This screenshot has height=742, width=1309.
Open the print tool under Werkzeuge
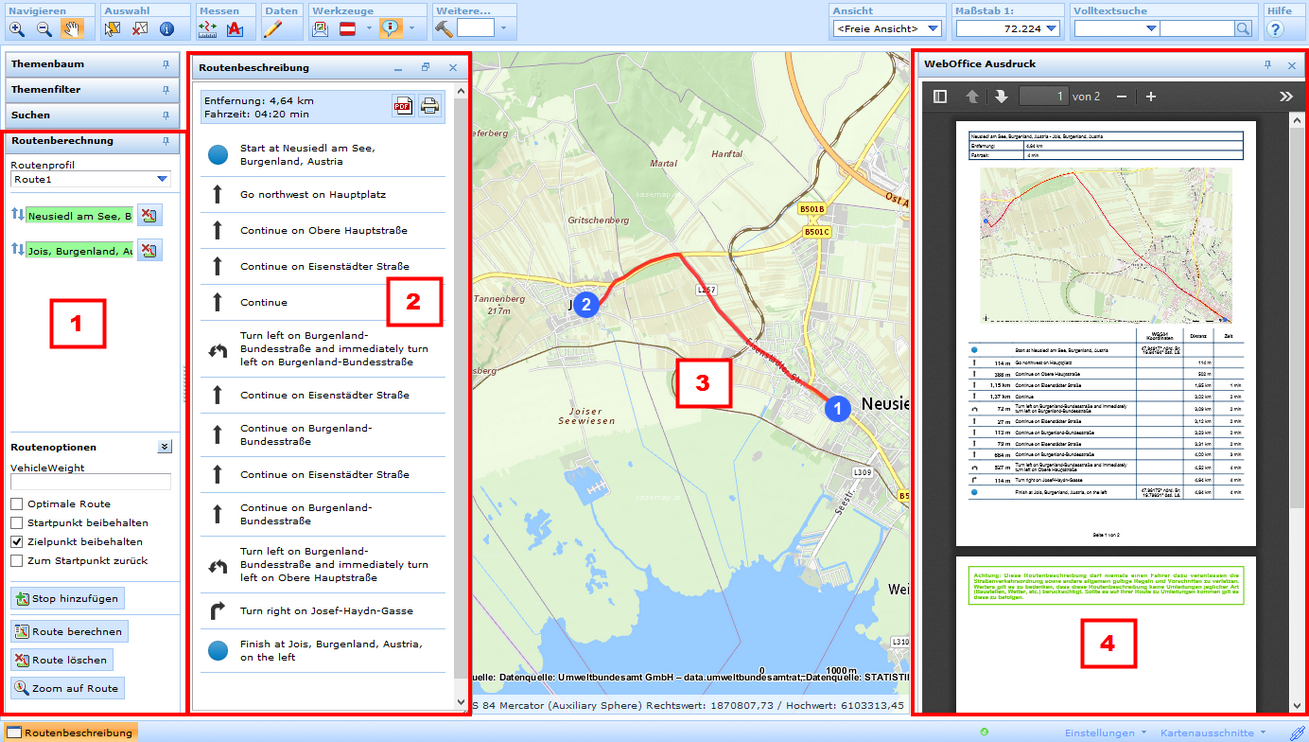coord(320,29)
